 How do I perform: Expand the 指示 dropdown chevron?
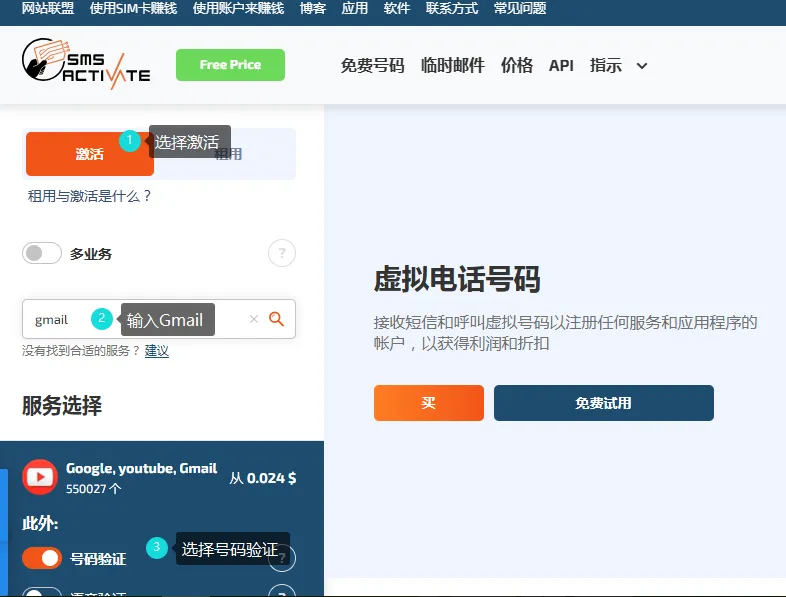pyautogui.click(x=642, y=66)
